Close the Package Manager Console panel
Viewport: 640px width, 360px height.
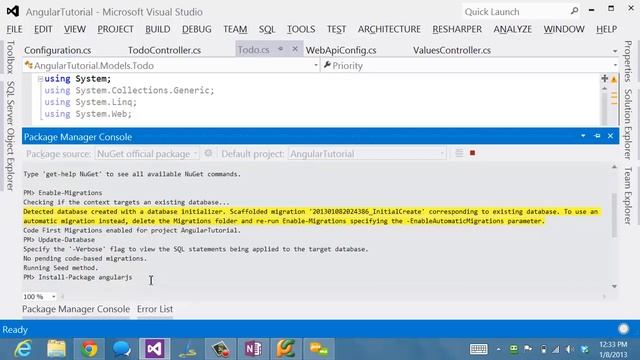(611, 136)
